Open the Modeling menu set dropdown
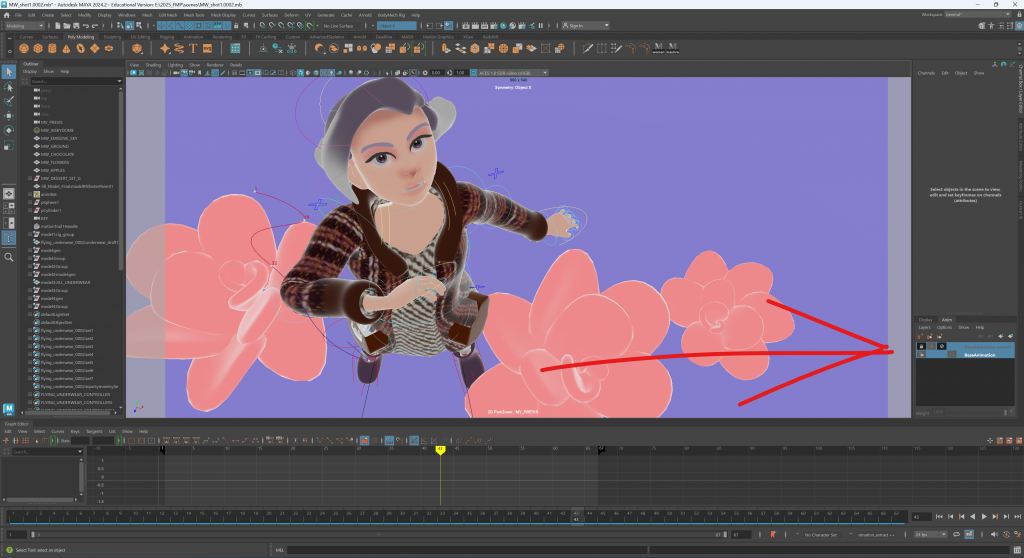Viewport: 1024px width, 558px height. (25, 26)
